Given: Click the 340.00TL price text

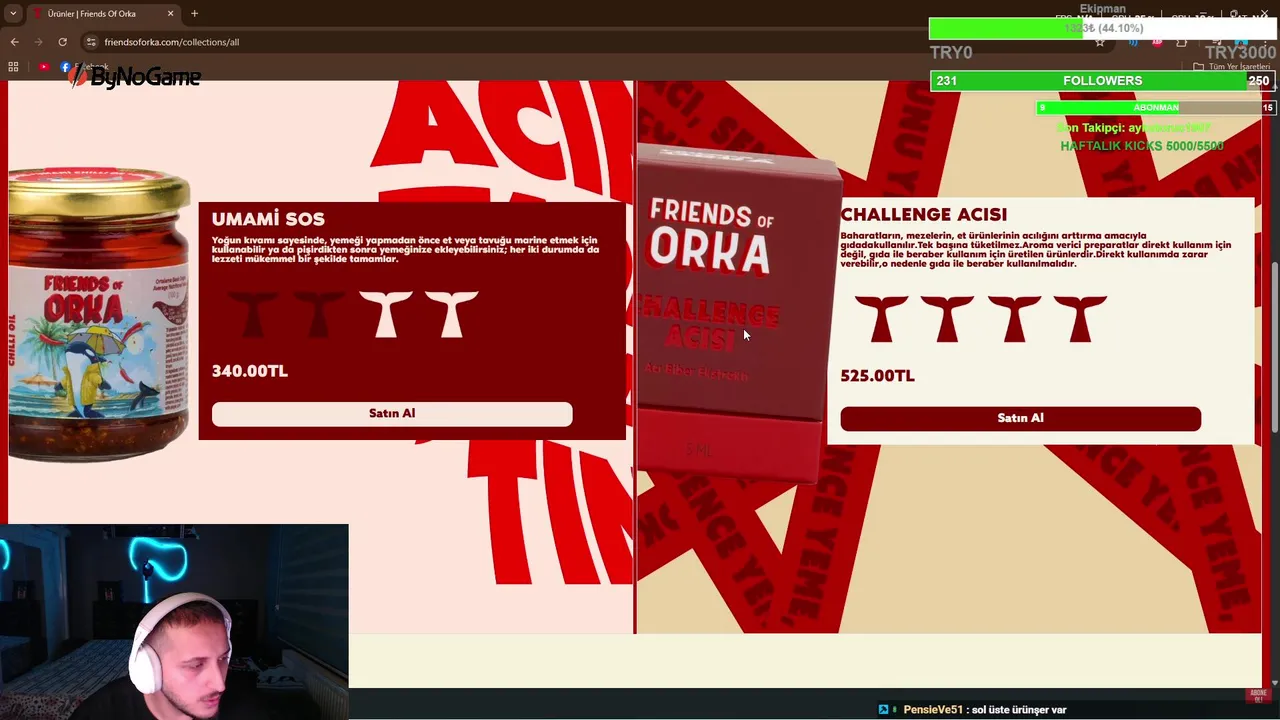Looking at the screenshot, I should [x=250, y=371].
